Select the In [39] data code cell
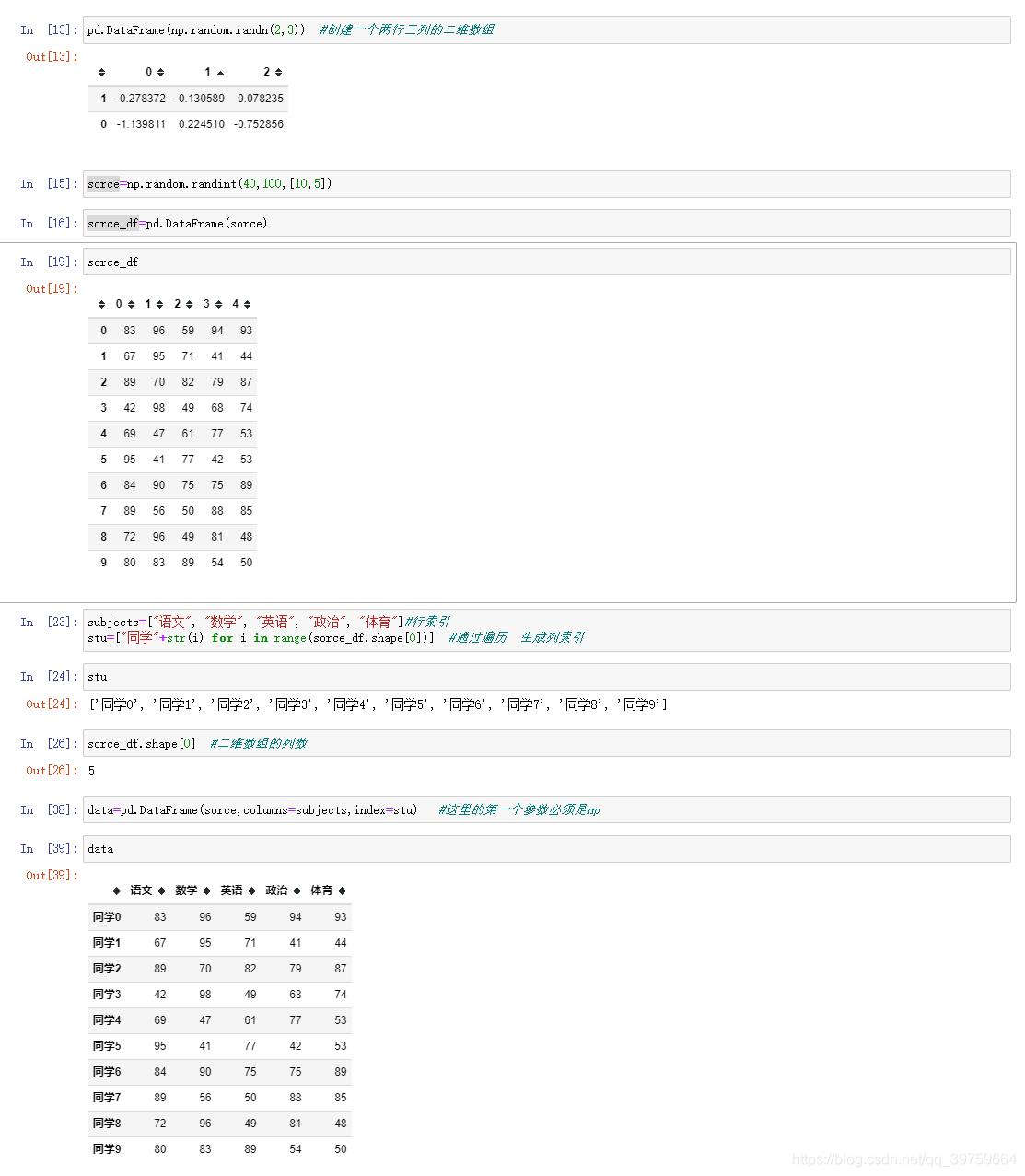 point(546,849)
